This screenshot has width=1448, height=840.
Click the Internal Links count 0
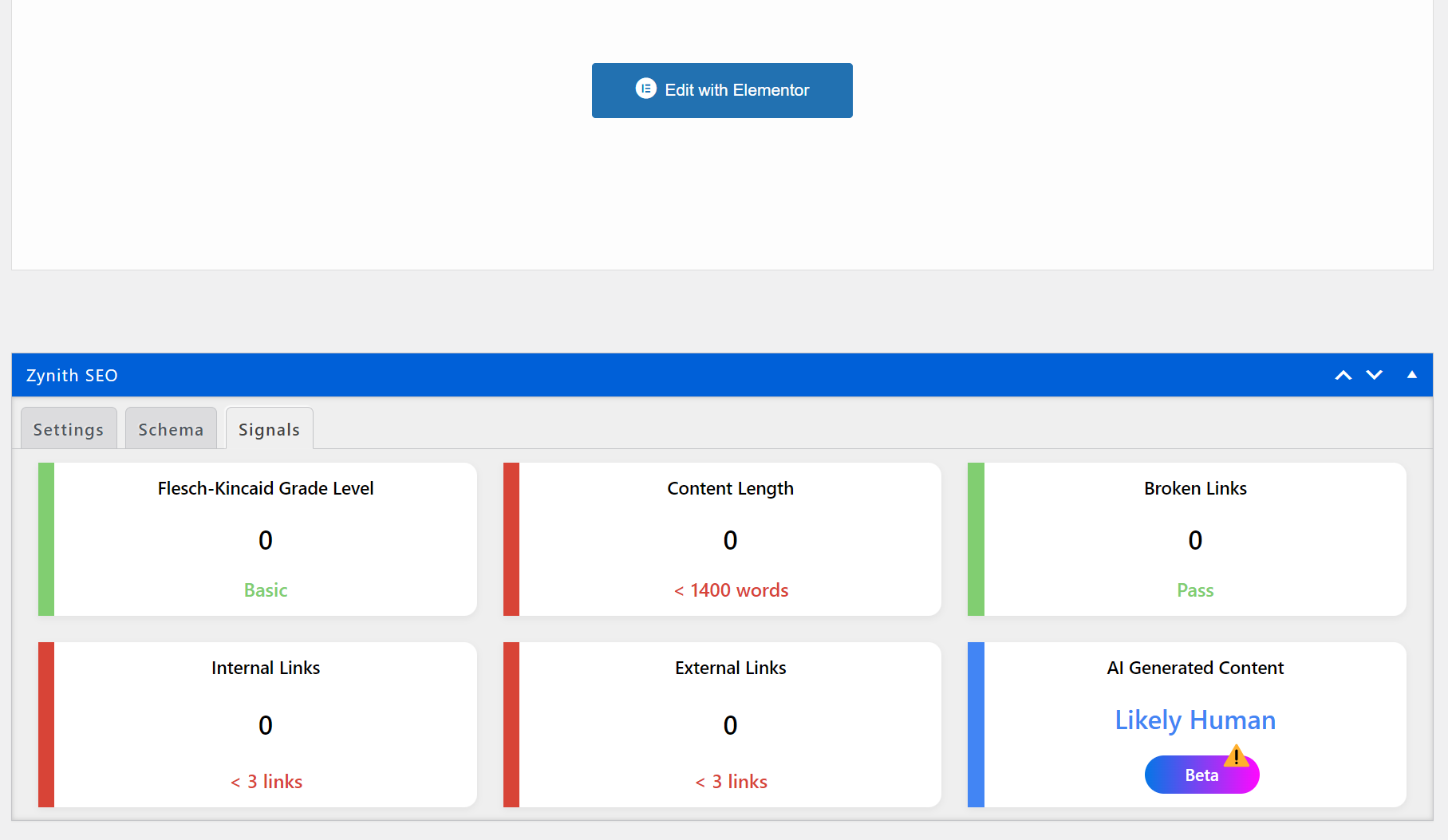point(266,725)
